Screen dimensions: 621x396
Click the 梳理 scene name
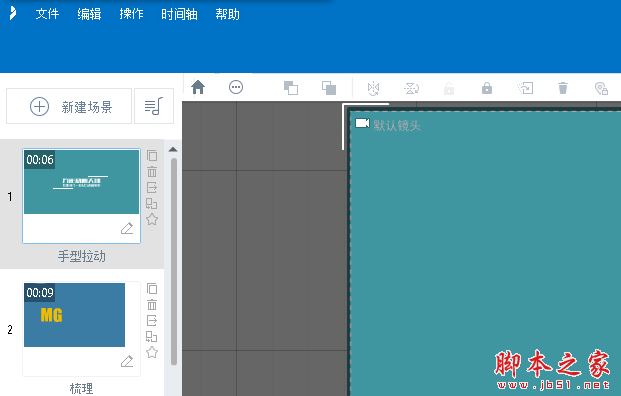pos(82,388)
